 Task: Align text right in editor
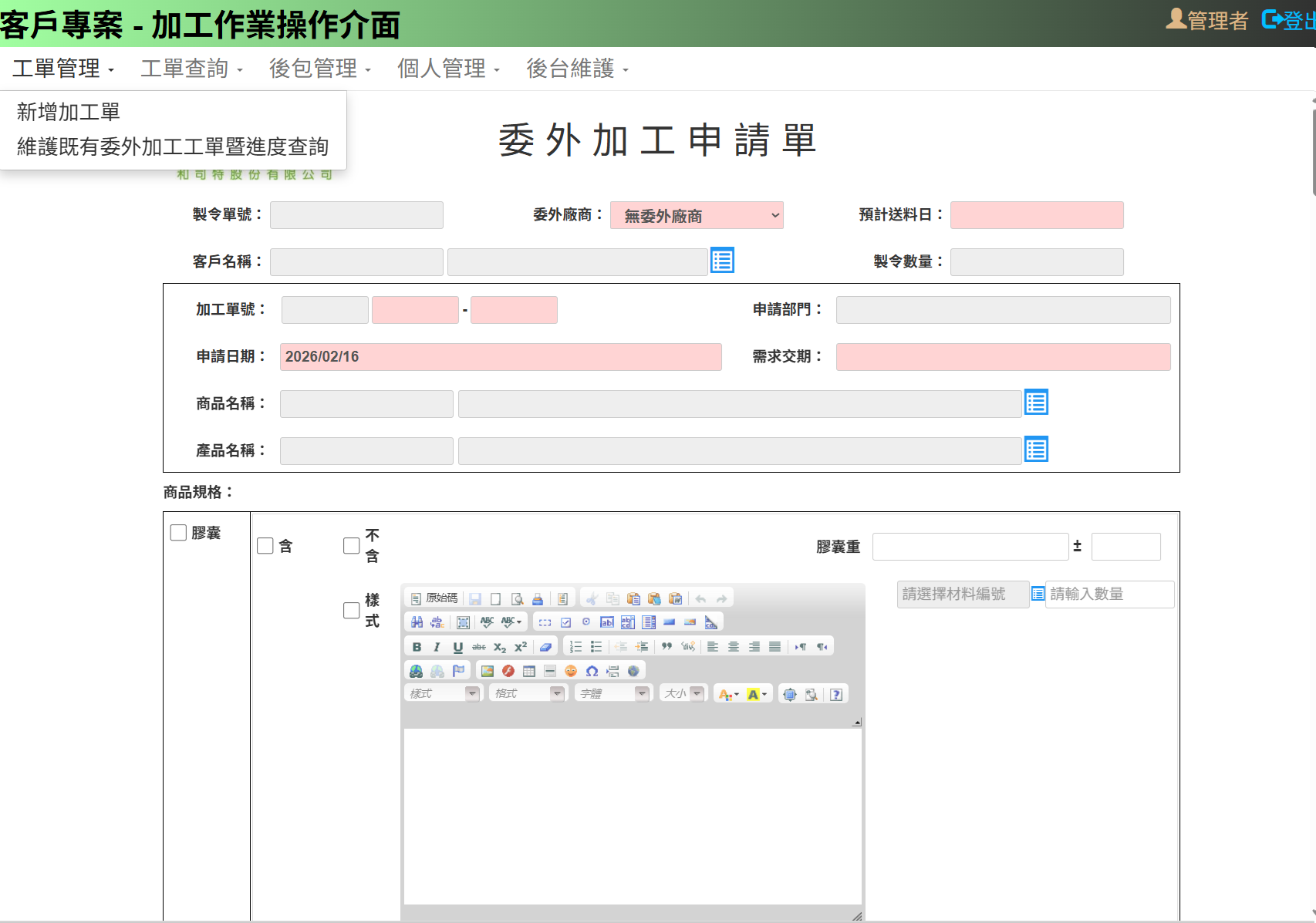pyautogui.click(x=754, y=647)
